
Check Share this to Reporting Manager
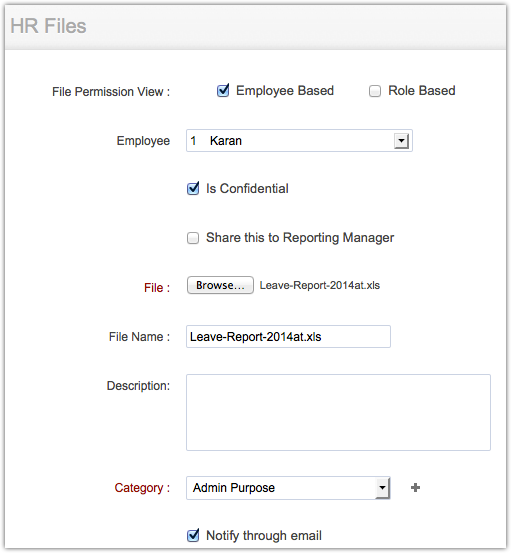tap(193, 238)
